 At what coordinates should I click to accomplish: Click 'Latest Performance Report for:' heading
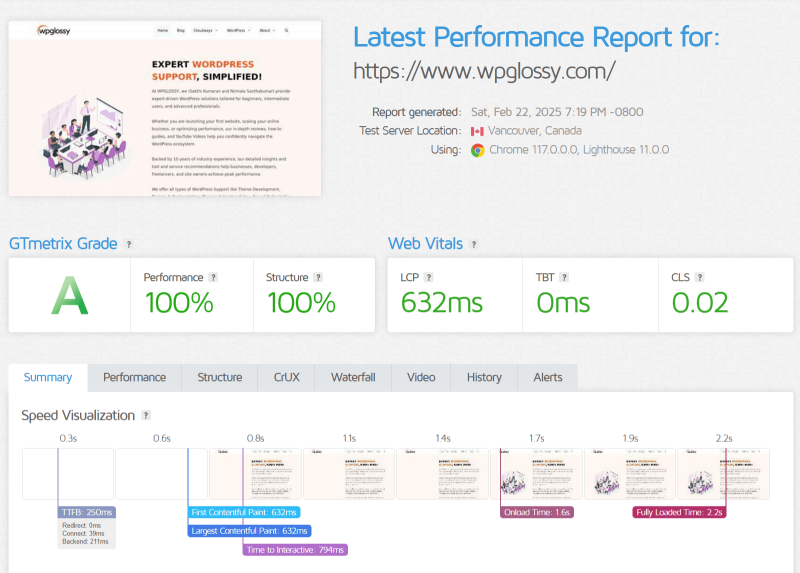(x=537, y=37)
